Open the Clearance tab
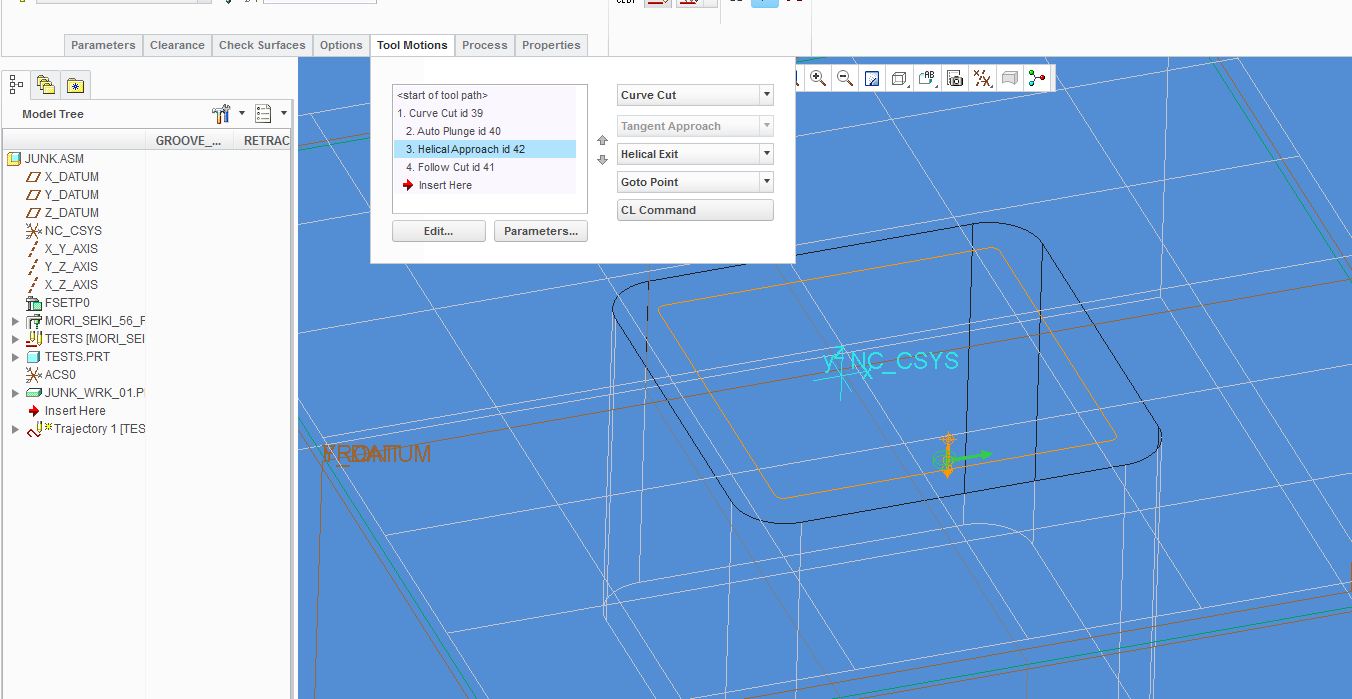1352x699 pixels. pos(177,45)
